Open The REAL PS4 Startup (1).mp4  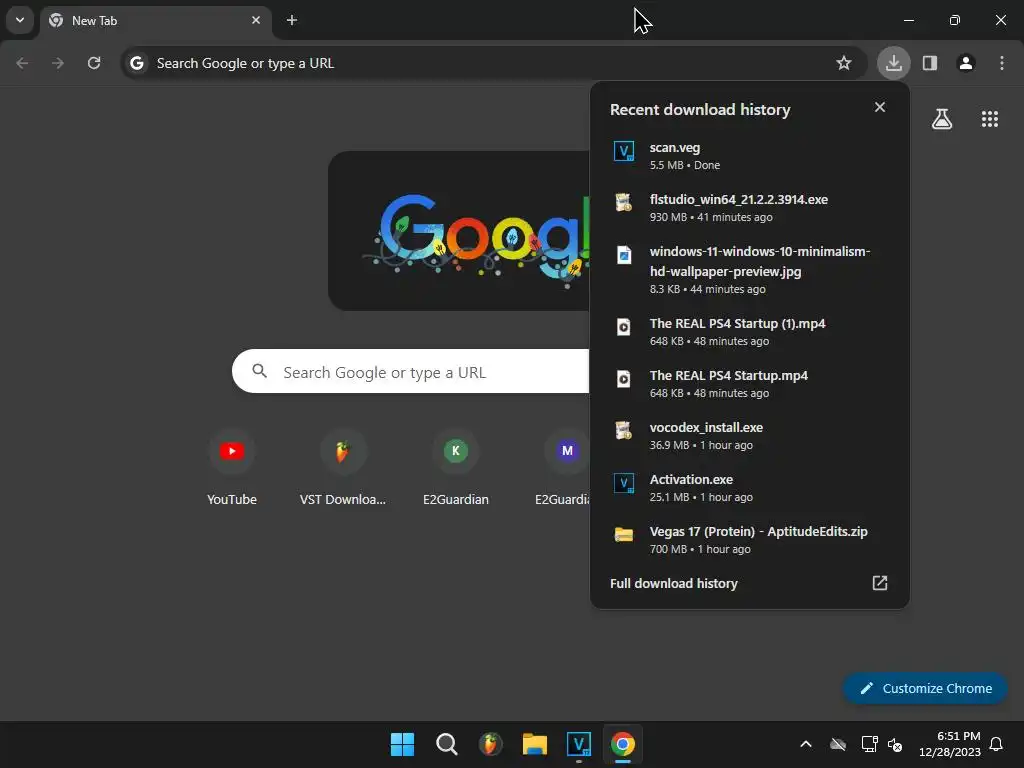coord(750,332)
